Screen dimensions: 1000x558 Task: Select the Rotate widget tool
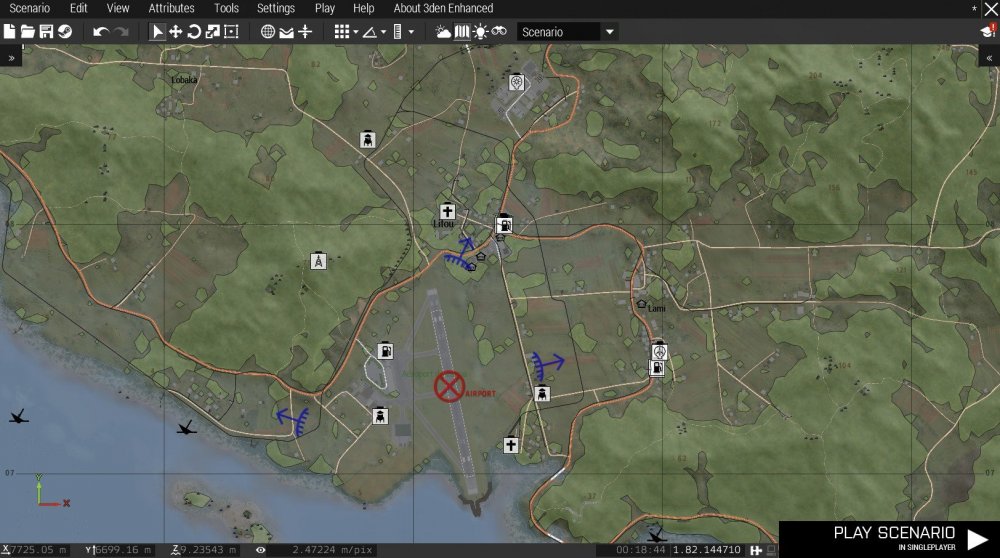[x=194, y=32]
